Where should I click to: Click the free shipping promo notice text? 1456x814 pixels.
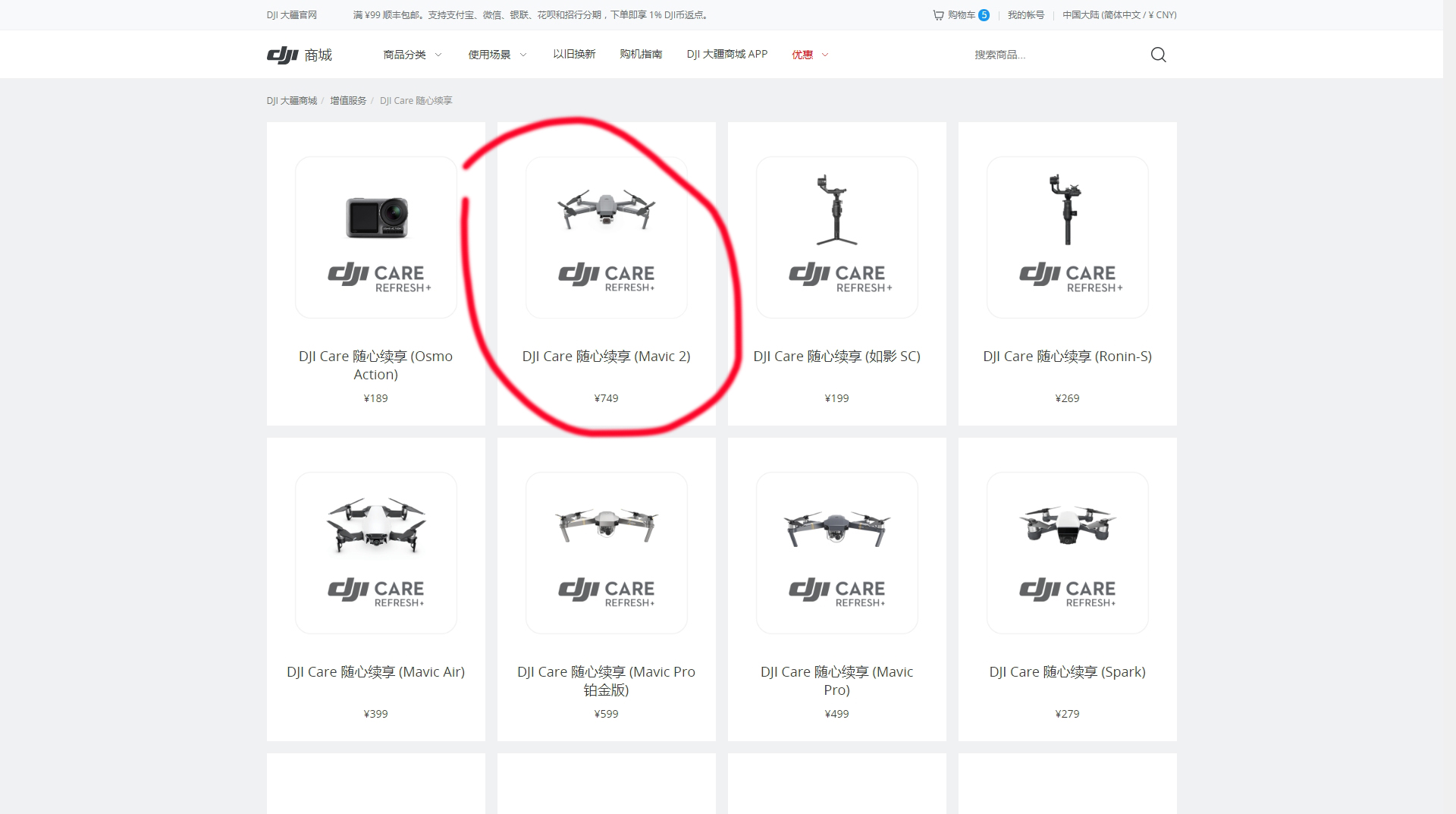pos(532,14)
